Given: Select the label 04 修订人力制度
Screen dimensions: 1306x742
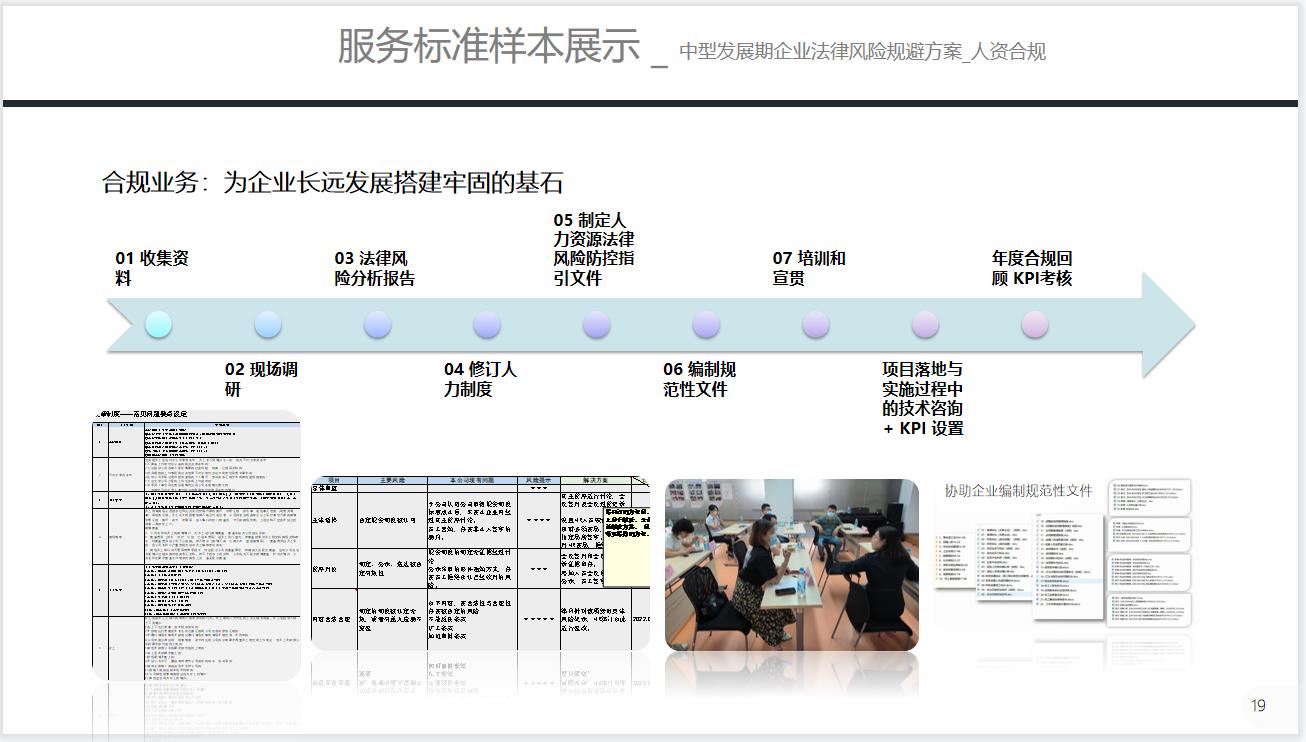Looking at the screenshot, I should click(x=480, y=379).
